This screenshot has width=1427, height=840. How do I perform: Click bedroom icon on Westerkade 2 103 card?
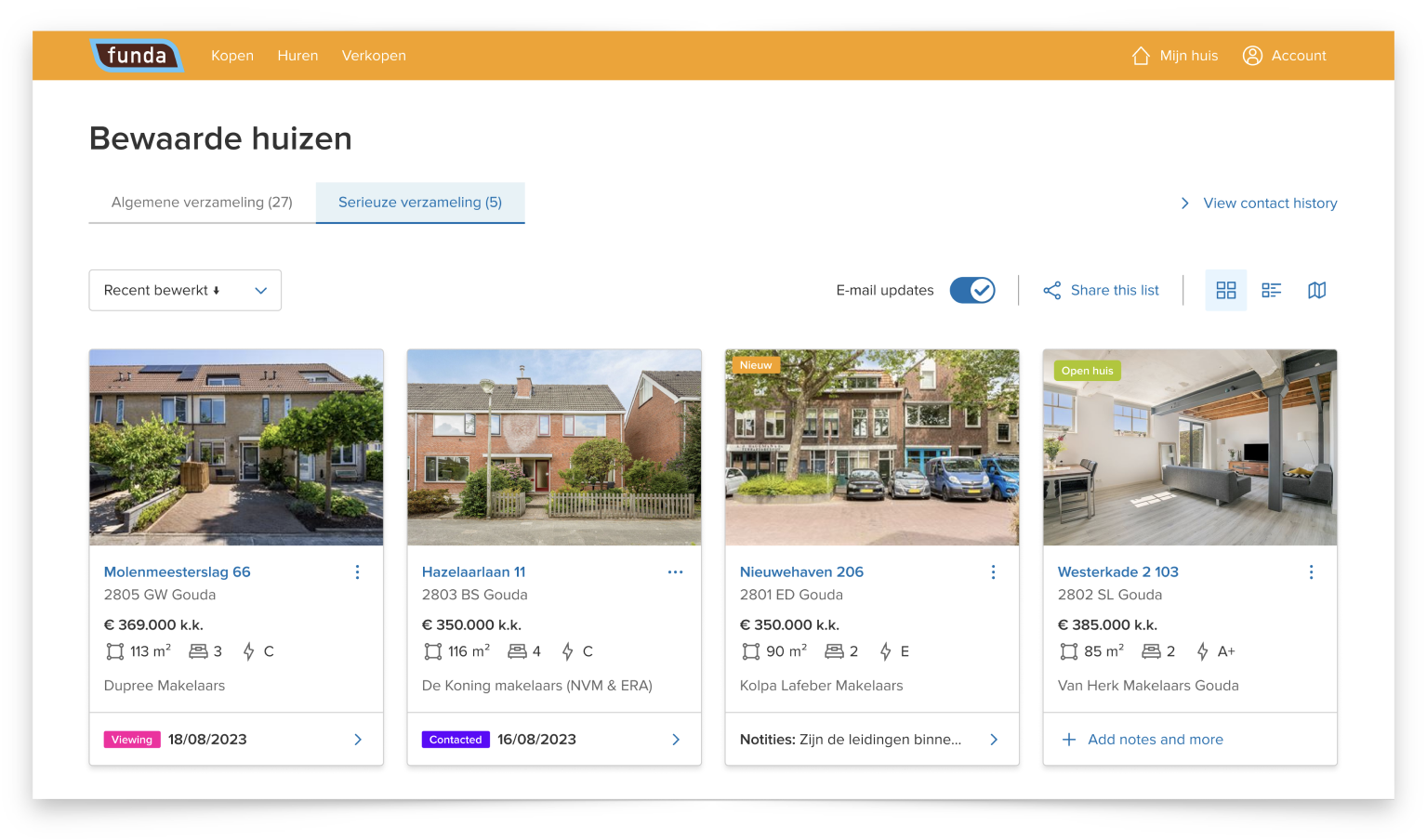point(1151,651)
